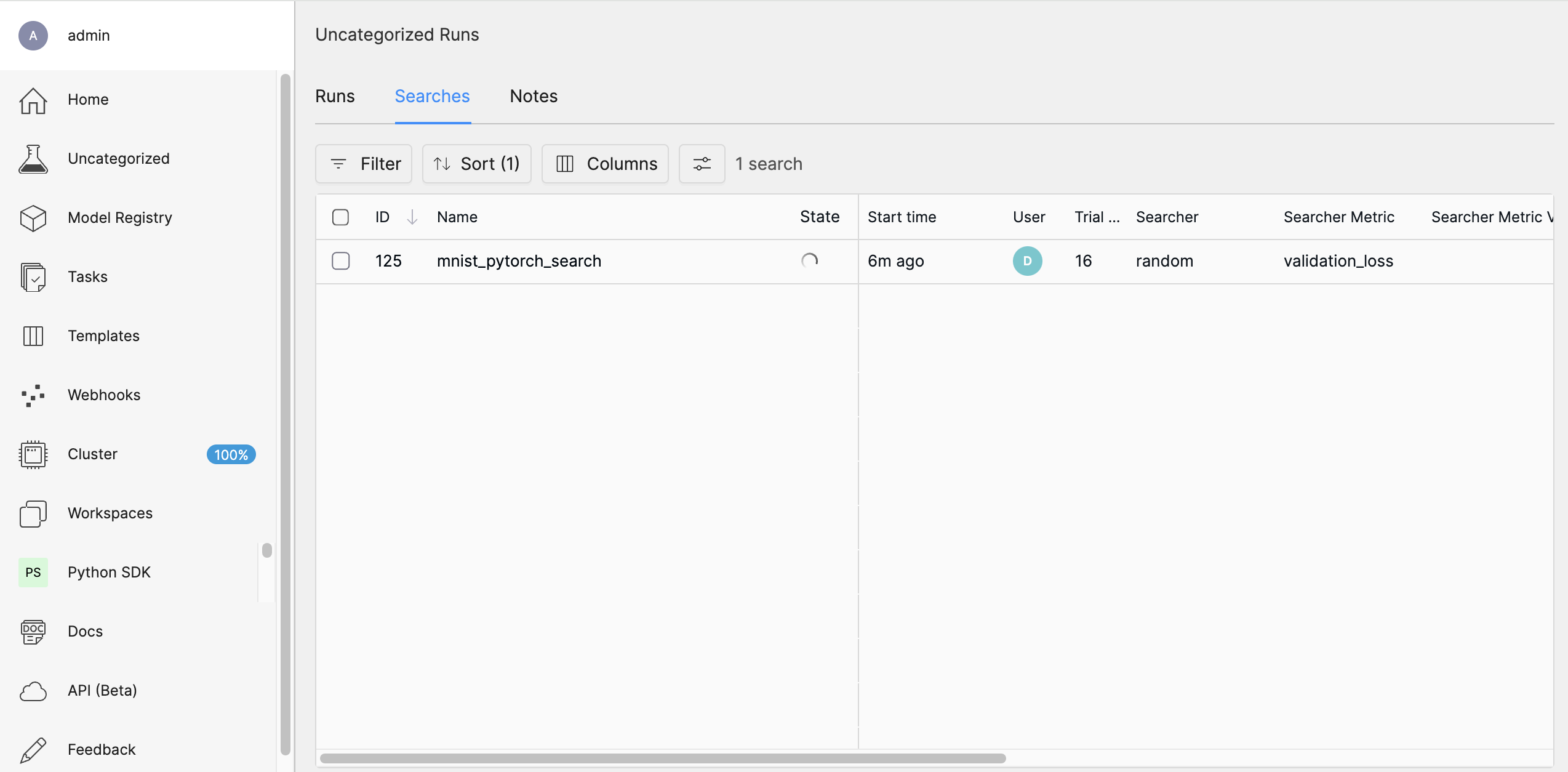Screen dimensions: 1568x772
Task: Click the Templates columns icon
Action: 33,336
